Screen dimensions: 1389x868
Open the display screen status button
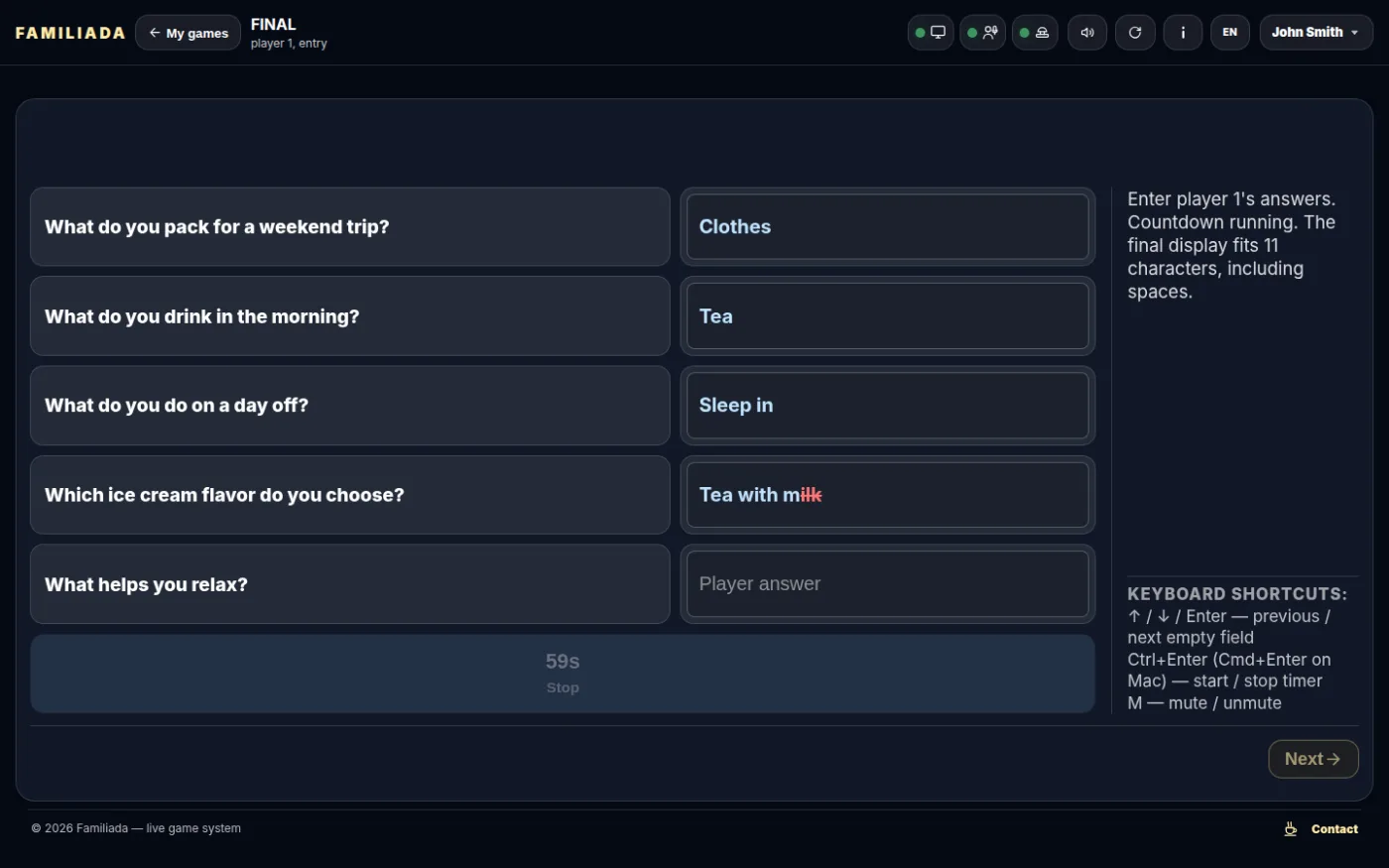(x=931, y=33)
